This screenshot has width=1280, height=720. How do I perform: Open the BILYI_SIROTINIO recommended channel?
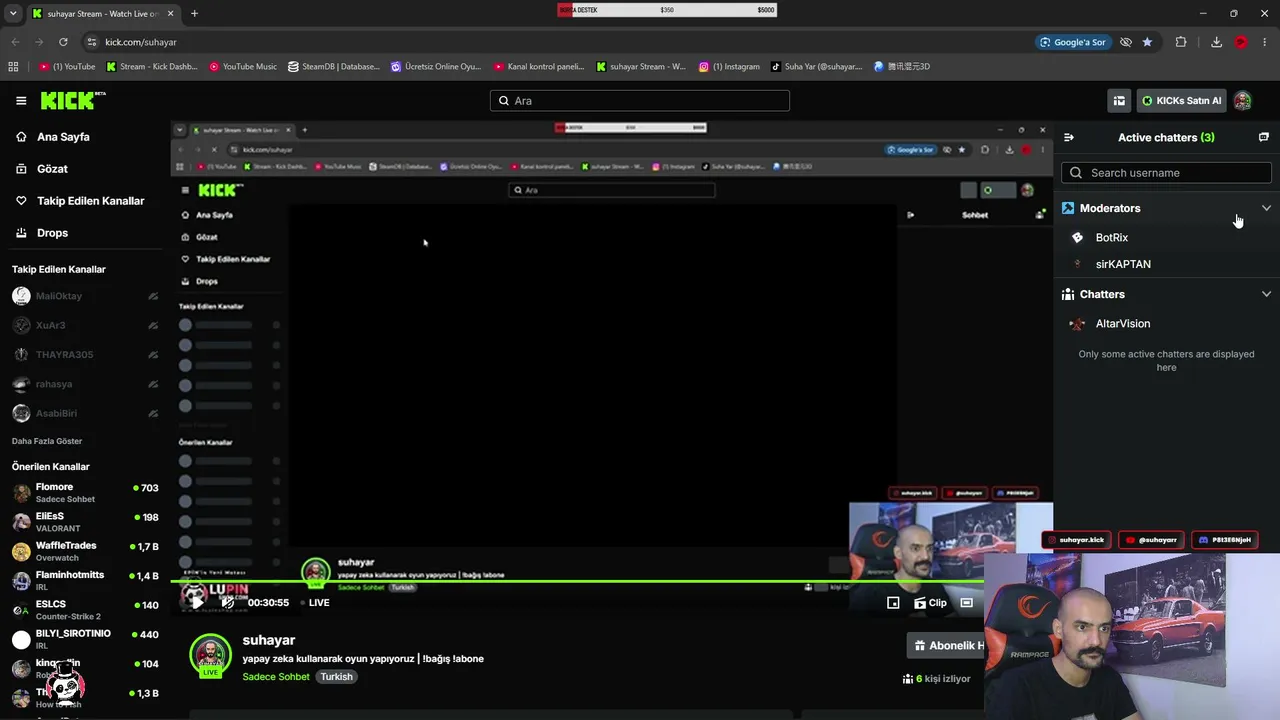(x=85, y=639)
